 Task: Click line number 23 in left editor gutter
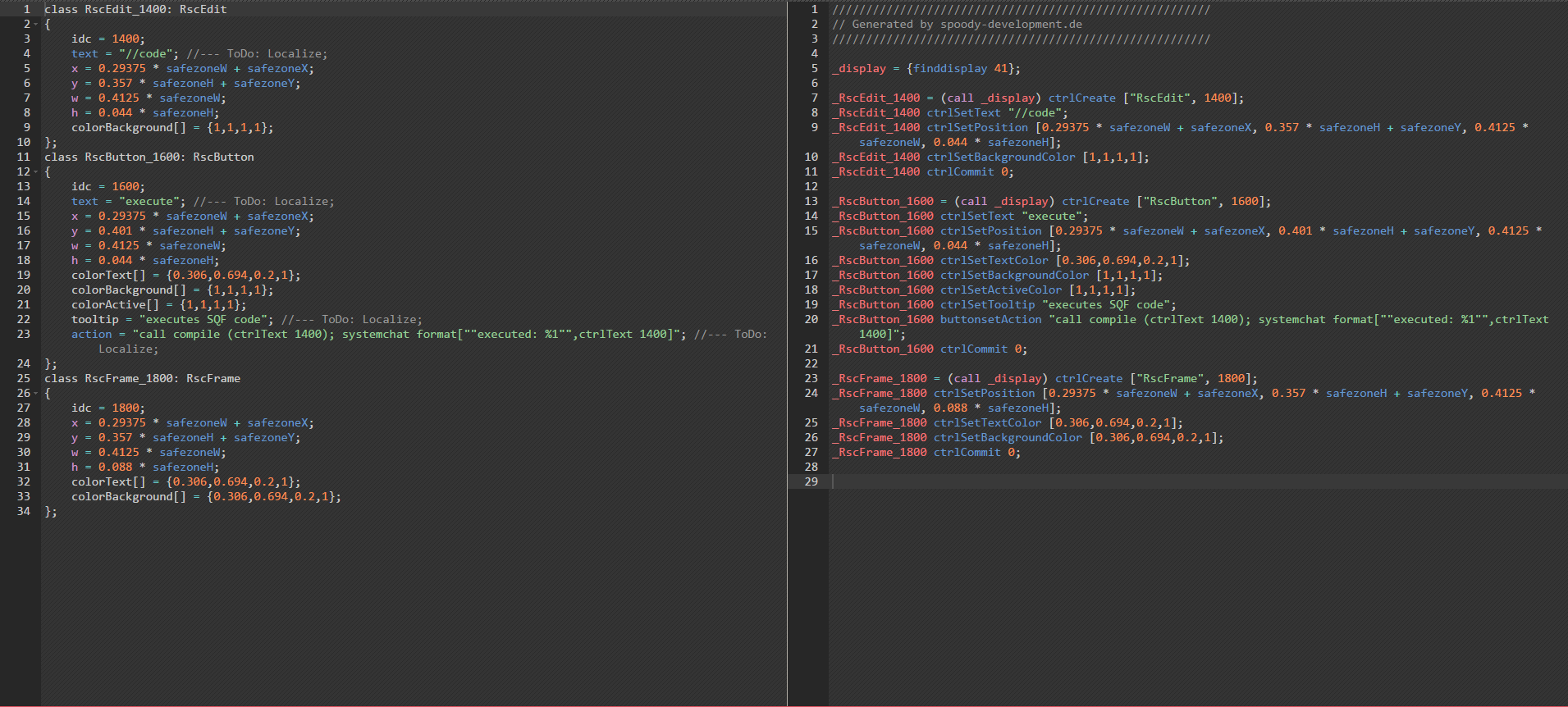point(24,334)
